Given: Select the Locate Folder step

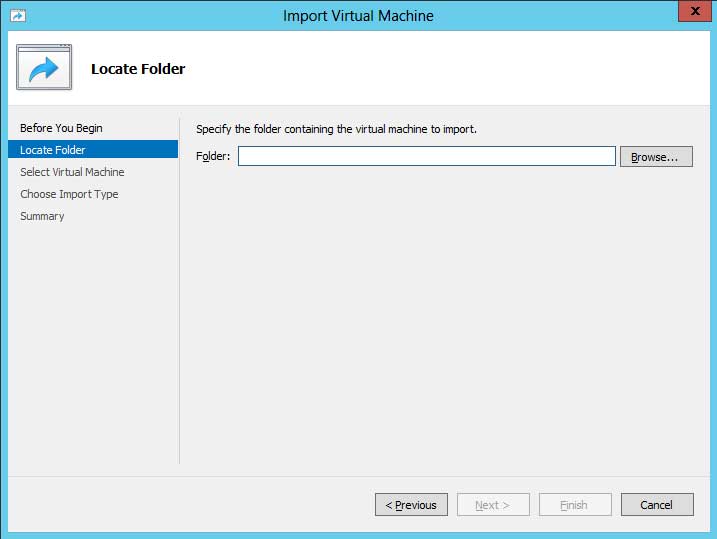Looking at the screenshot, I should click(93, 149).
